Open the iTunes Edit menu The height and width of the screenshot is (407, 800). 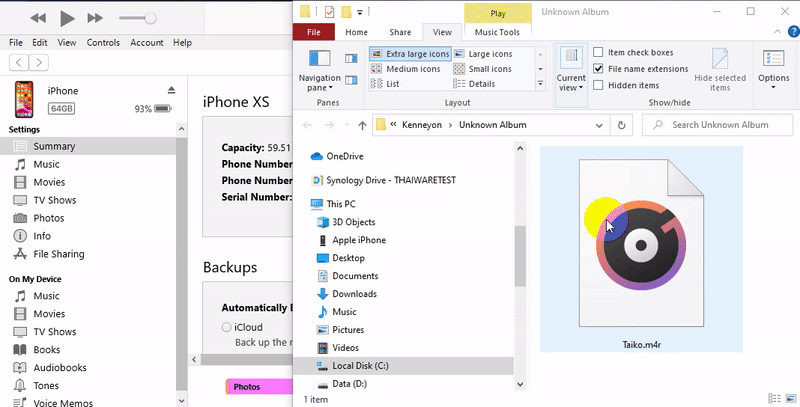coord(40,43)
